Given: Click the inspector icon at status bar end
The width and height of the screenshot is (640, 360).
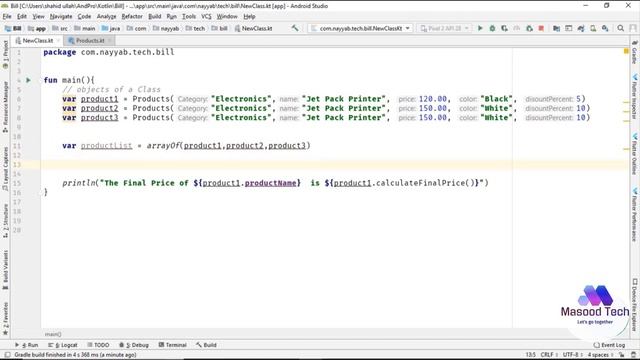Looking at the screenshot, I should tap(633, 355).
